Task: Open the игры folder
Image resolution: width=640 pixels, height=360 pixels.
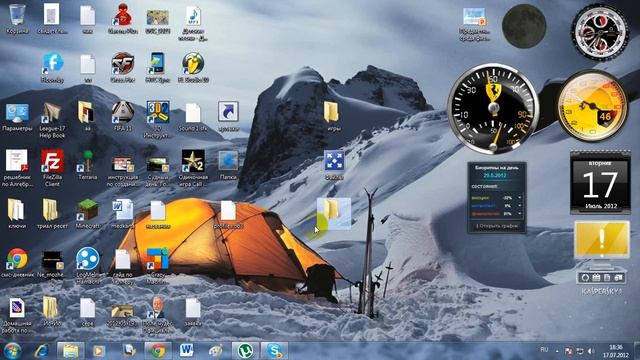Action: tap(333, 116)
